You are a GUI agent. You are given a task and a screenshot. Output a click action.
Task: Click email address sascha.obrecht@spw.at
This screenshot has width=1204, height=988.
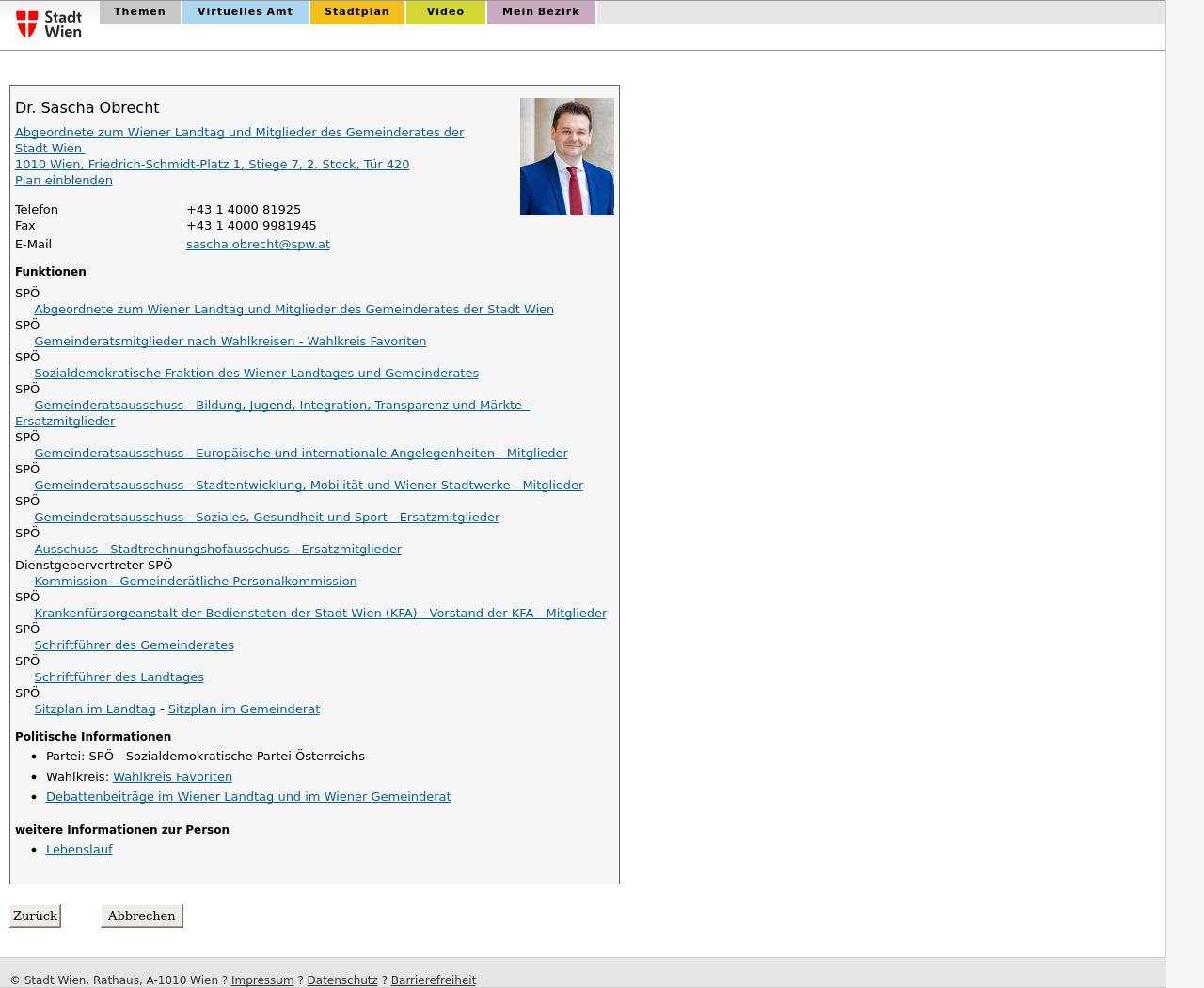tap(258, 245)
